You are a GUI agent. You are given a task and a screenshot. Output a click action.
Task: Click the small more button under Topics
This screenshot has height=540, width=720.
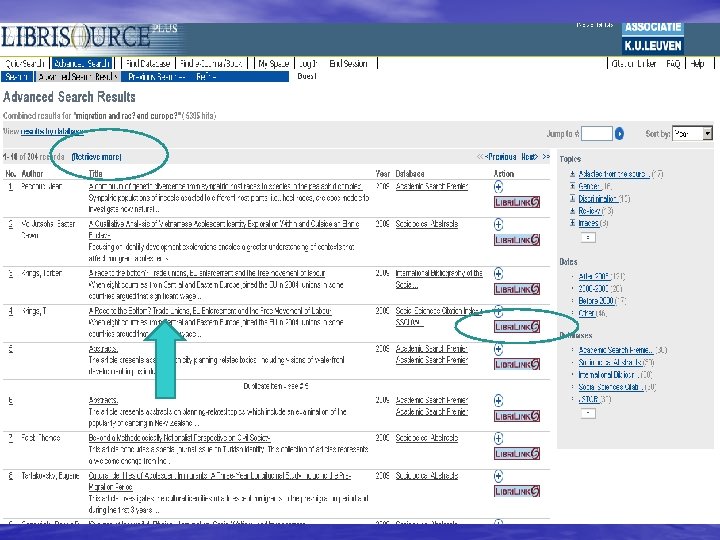[x=588, y=237]
